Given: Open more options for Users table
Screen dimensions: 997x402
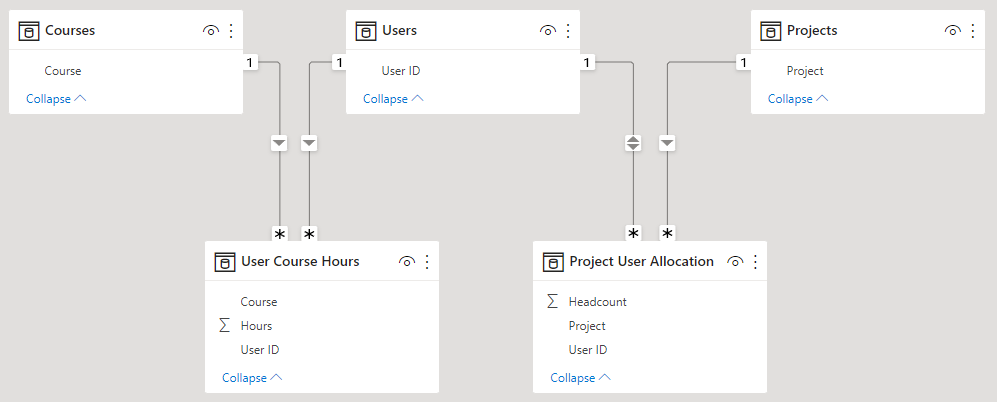Looking at the screenshot, I should [568, 31].
